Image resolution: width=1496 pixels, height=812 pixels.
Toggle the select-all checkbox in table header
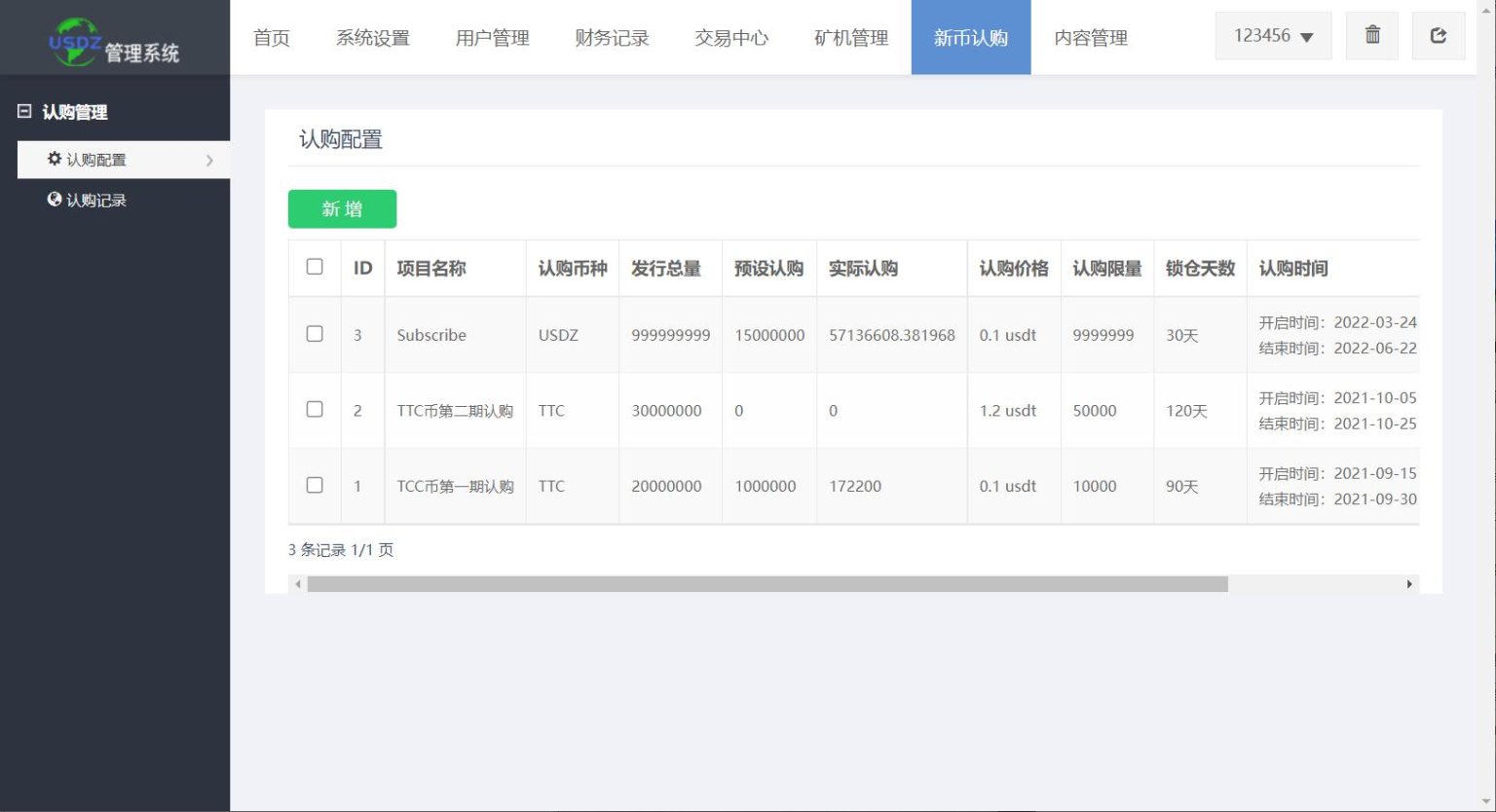pyautogui.click(x=315, y=267)
